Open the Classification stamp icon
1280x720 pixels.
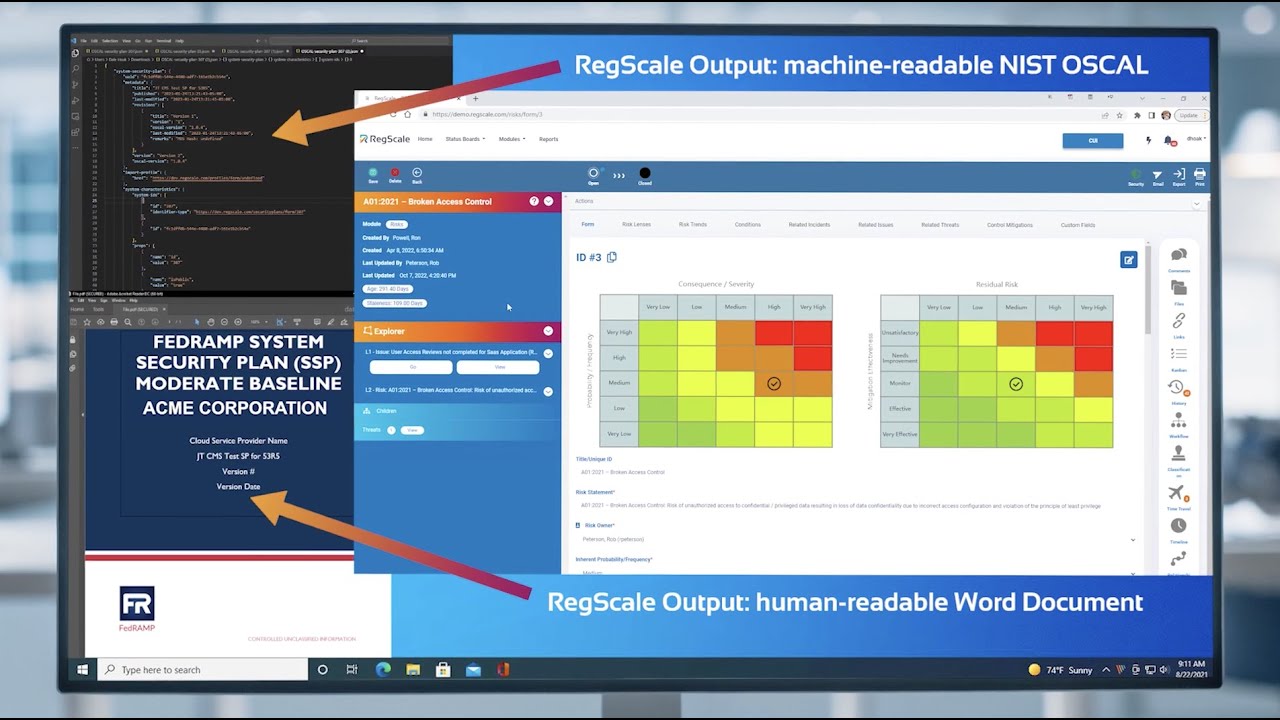(1179, 453)
